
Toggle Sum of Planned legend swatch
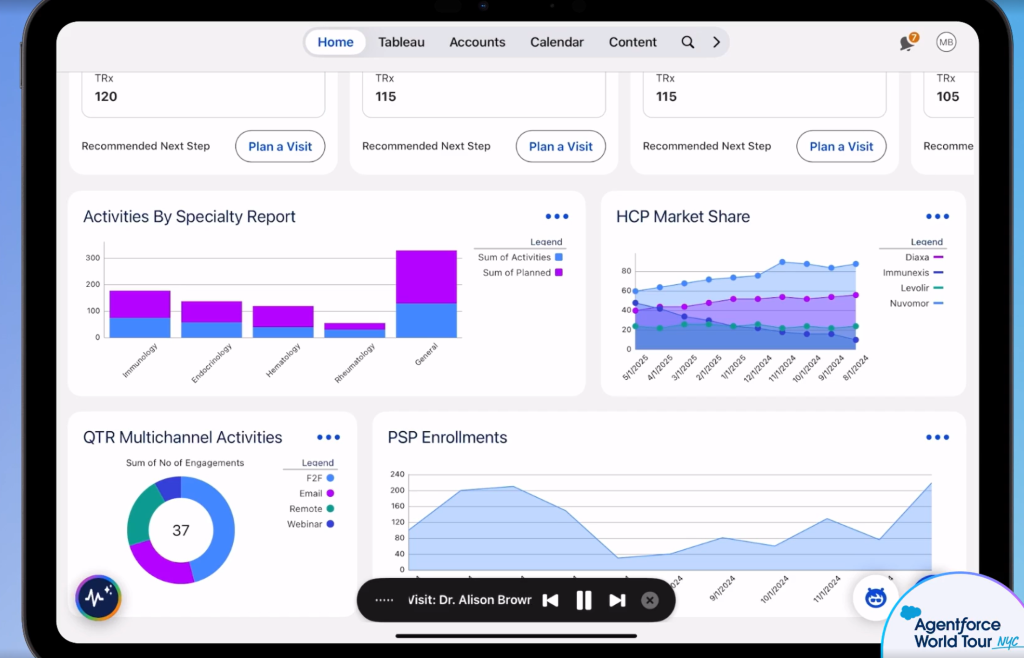[559, 273]
